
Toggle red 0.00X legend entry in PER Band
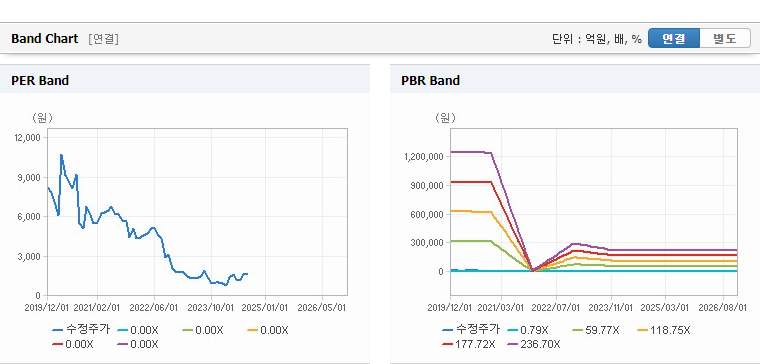73,344
